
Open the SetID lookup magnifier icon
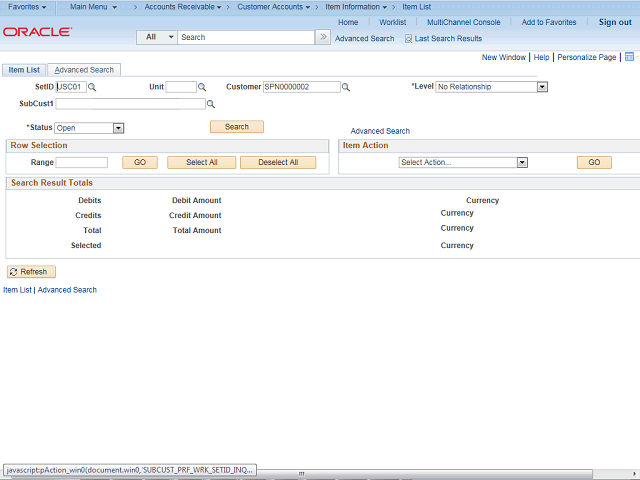point(92,87)
